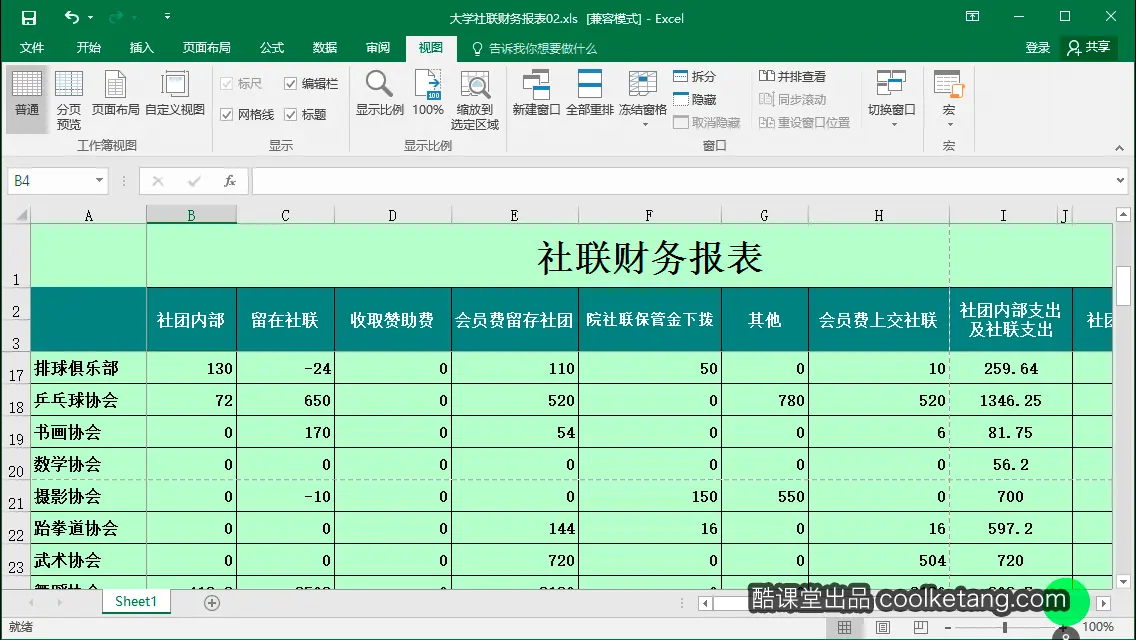Click the Name Box showing B4
This screenshot has height=640, width=1136.
[x=51, y=180]
